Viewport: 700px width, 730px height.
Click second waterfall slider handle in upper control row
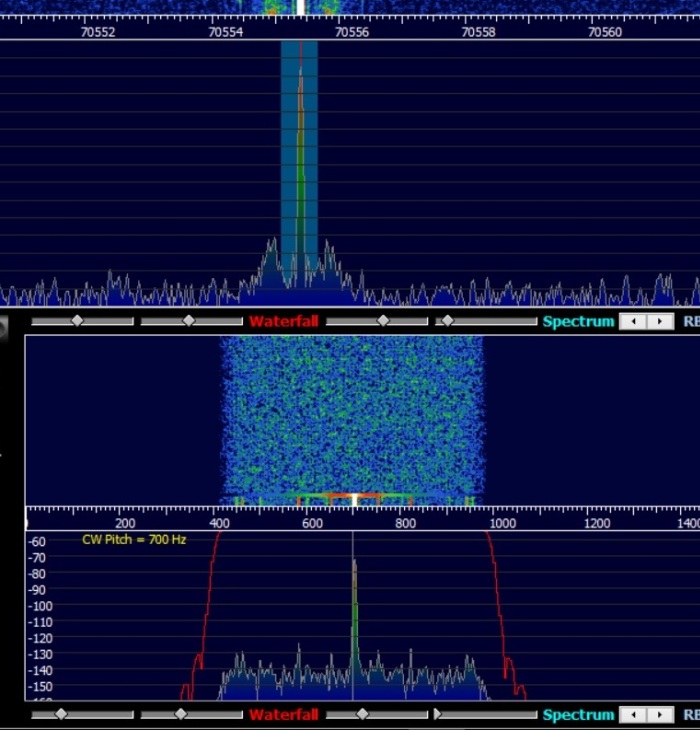point(188,321)
